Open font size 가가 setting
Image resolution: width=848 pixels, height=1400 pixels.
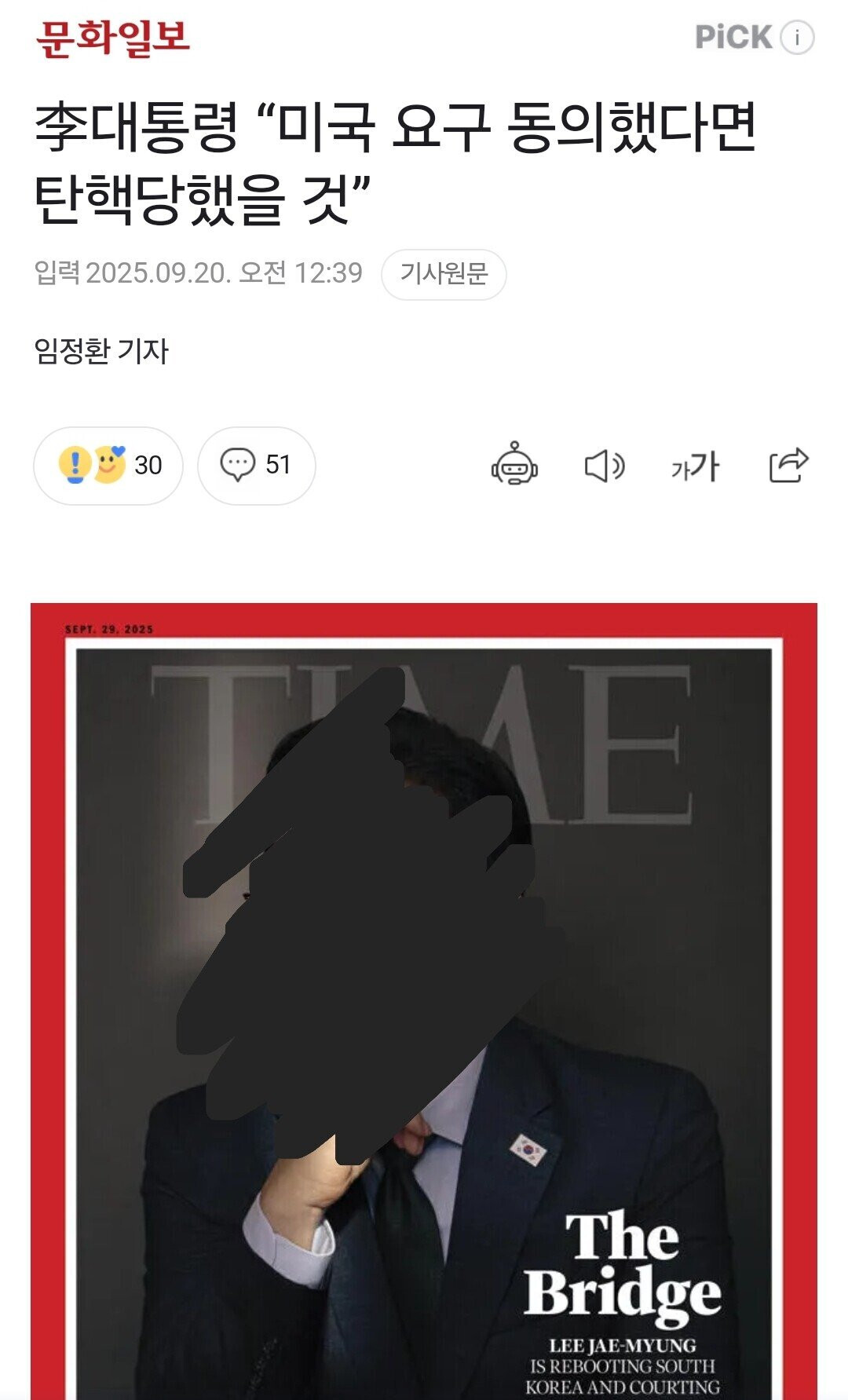coord(695,466)
